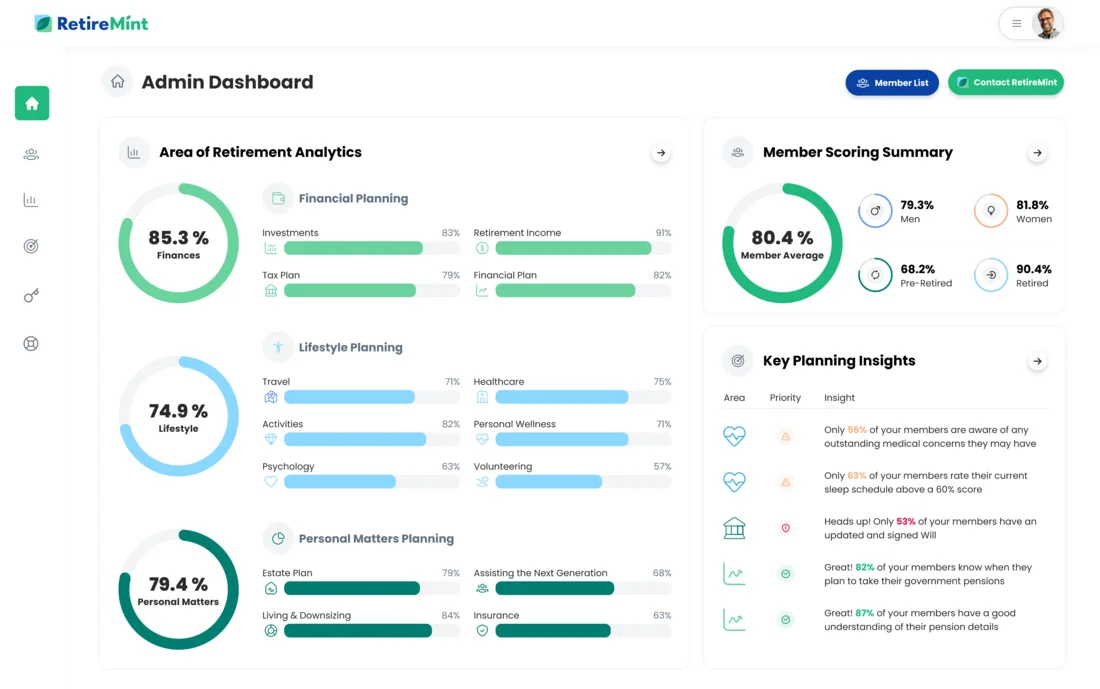
Task: Click the Travel map icon
Action: coord(271,397)
